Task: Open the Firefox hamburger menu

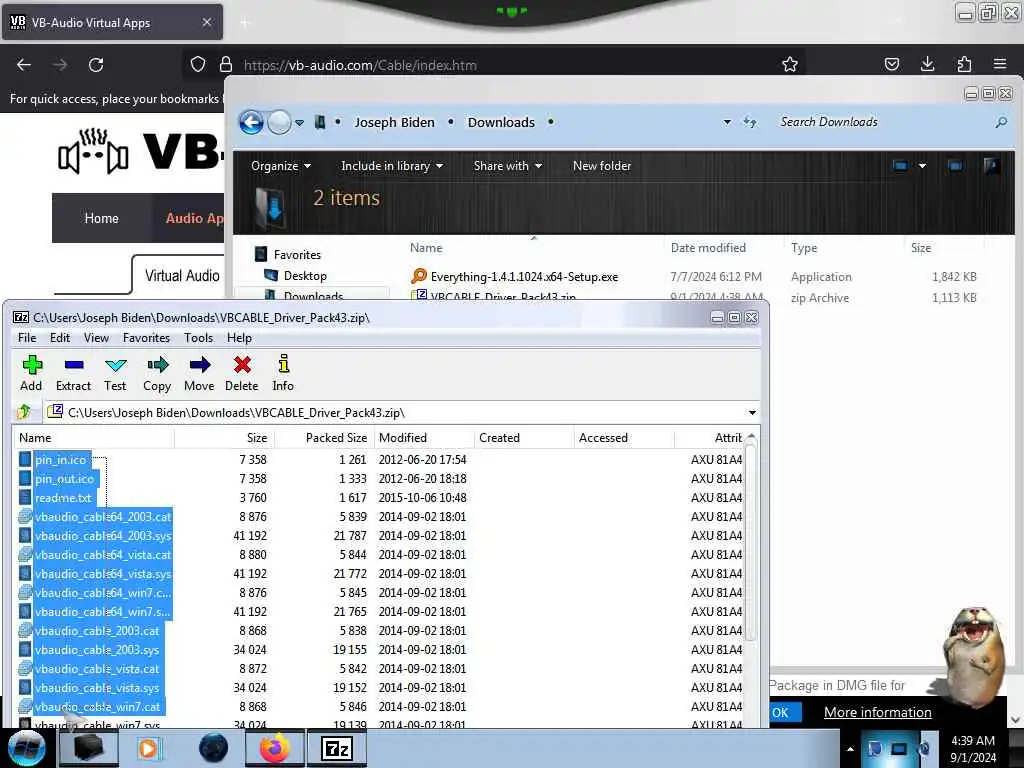Action: click(1000, 64)
